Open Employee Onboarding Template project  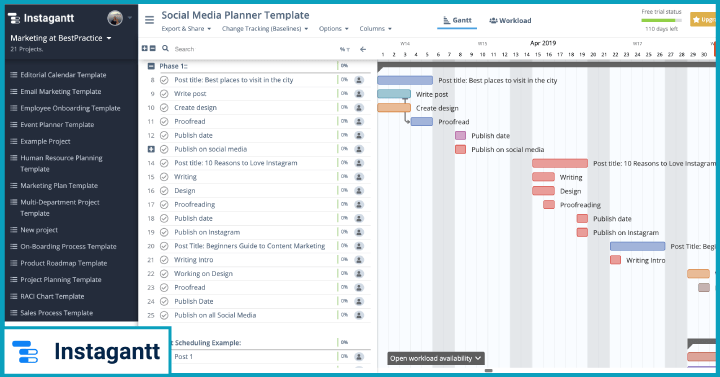click(70, 108)
